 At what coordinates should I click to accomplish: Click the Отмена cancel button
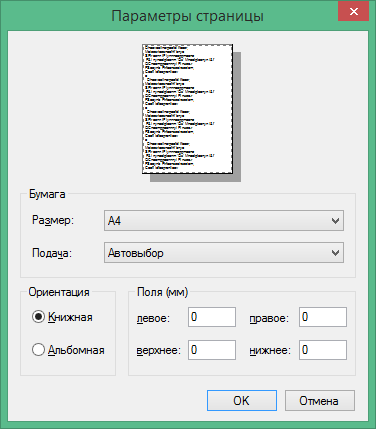click(x=320, y=400)
